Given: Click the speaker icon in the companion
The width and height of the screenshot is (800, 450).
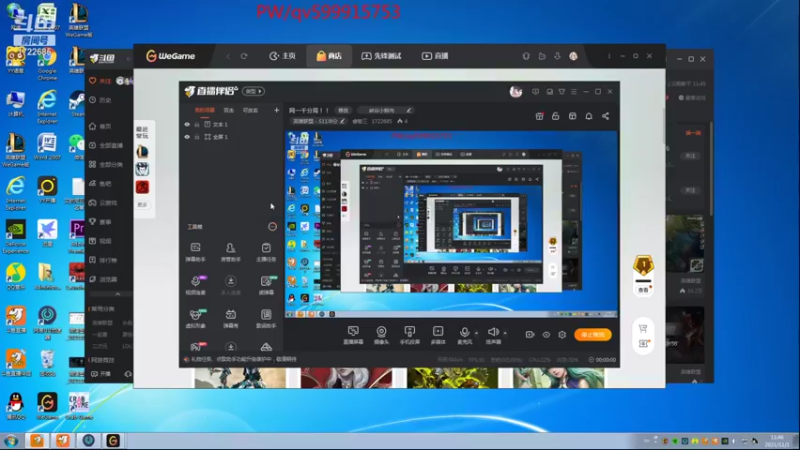Looking at the screenshot, I should [x=493, y=332].
